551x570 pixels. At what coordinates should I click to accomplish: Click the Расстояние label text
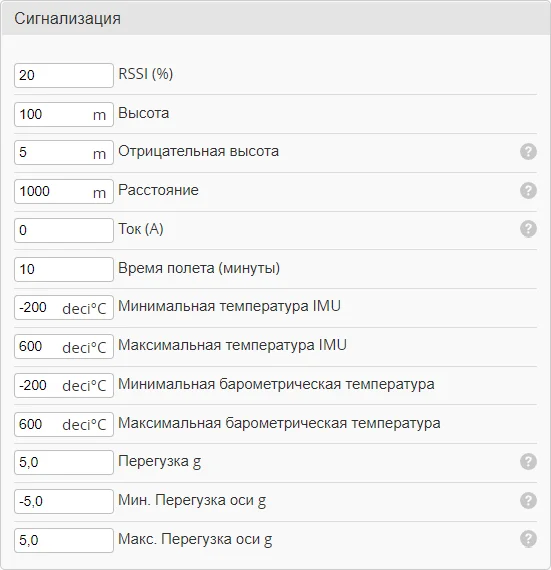click(158, 190)
